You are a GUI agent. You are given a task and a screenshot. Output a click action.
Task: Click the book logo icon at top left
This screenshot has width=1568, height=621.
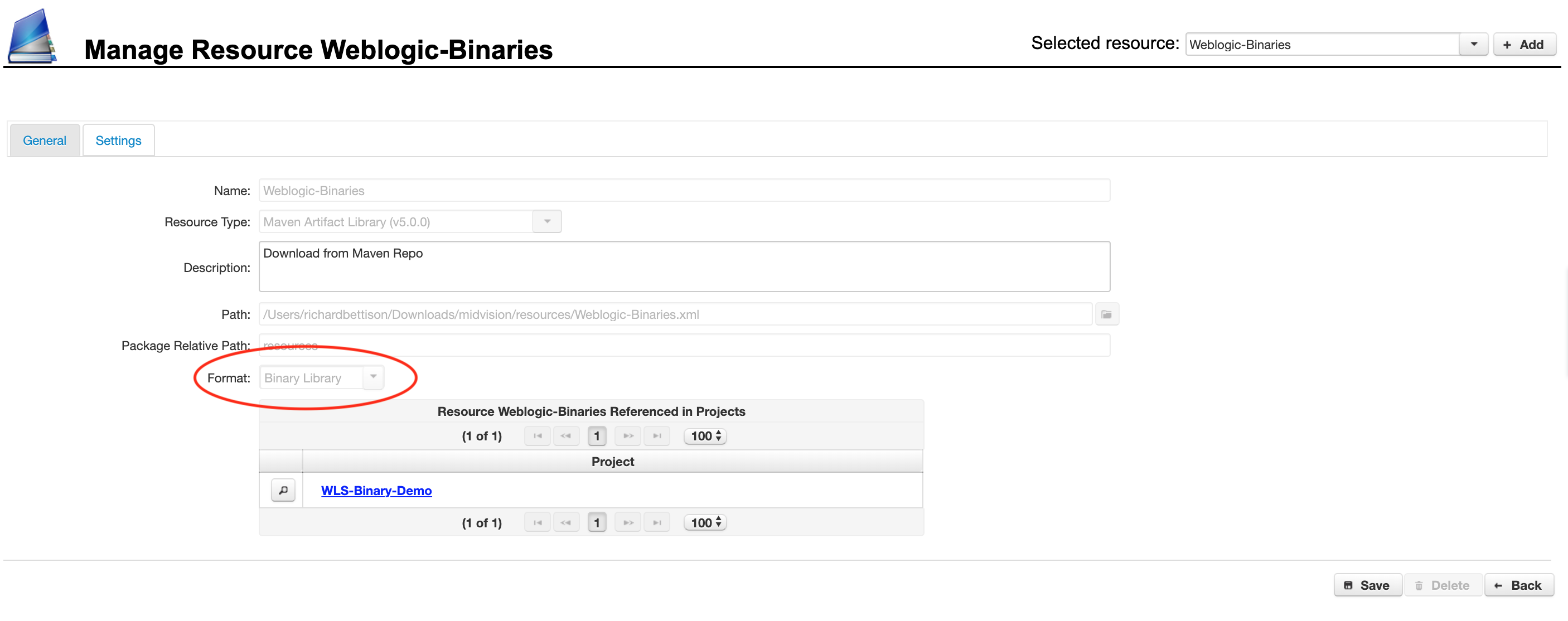(32, 36)
